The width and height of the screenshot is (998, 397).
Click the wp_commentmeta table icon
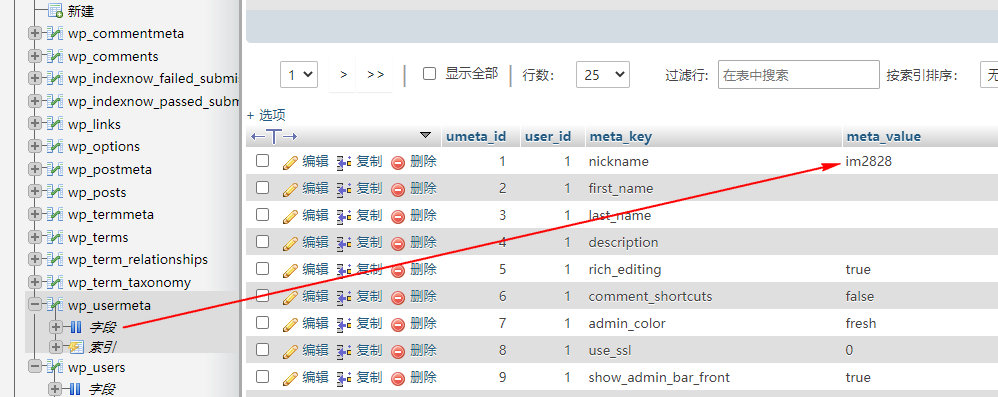point(55,34)
